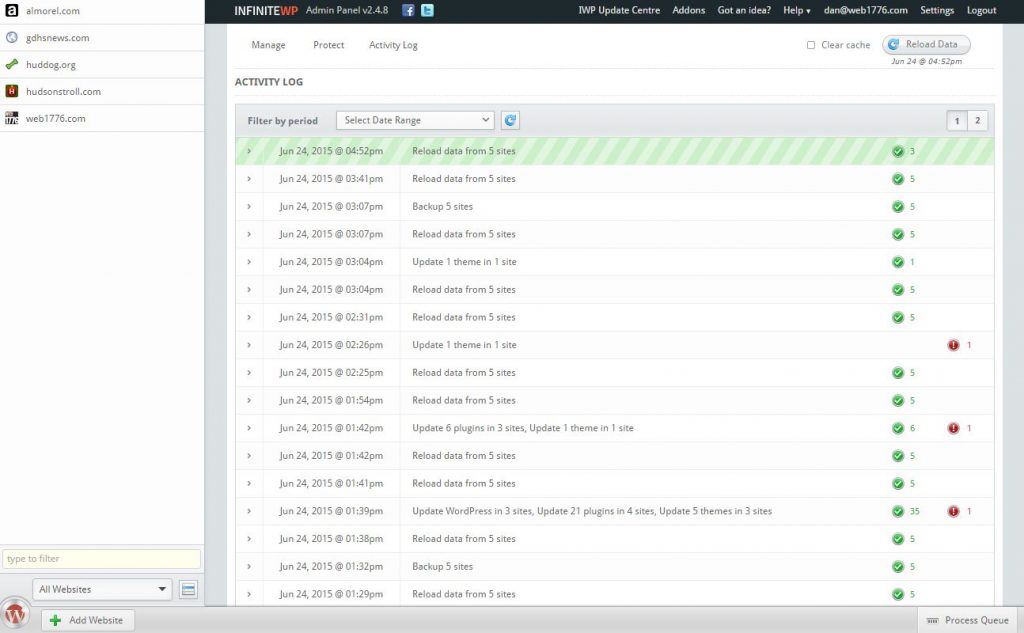1024x633 pixels.
Task: Expand the 01:39pm Update WordPress entry
Action: pyautogui.click(x=249, y=511)
